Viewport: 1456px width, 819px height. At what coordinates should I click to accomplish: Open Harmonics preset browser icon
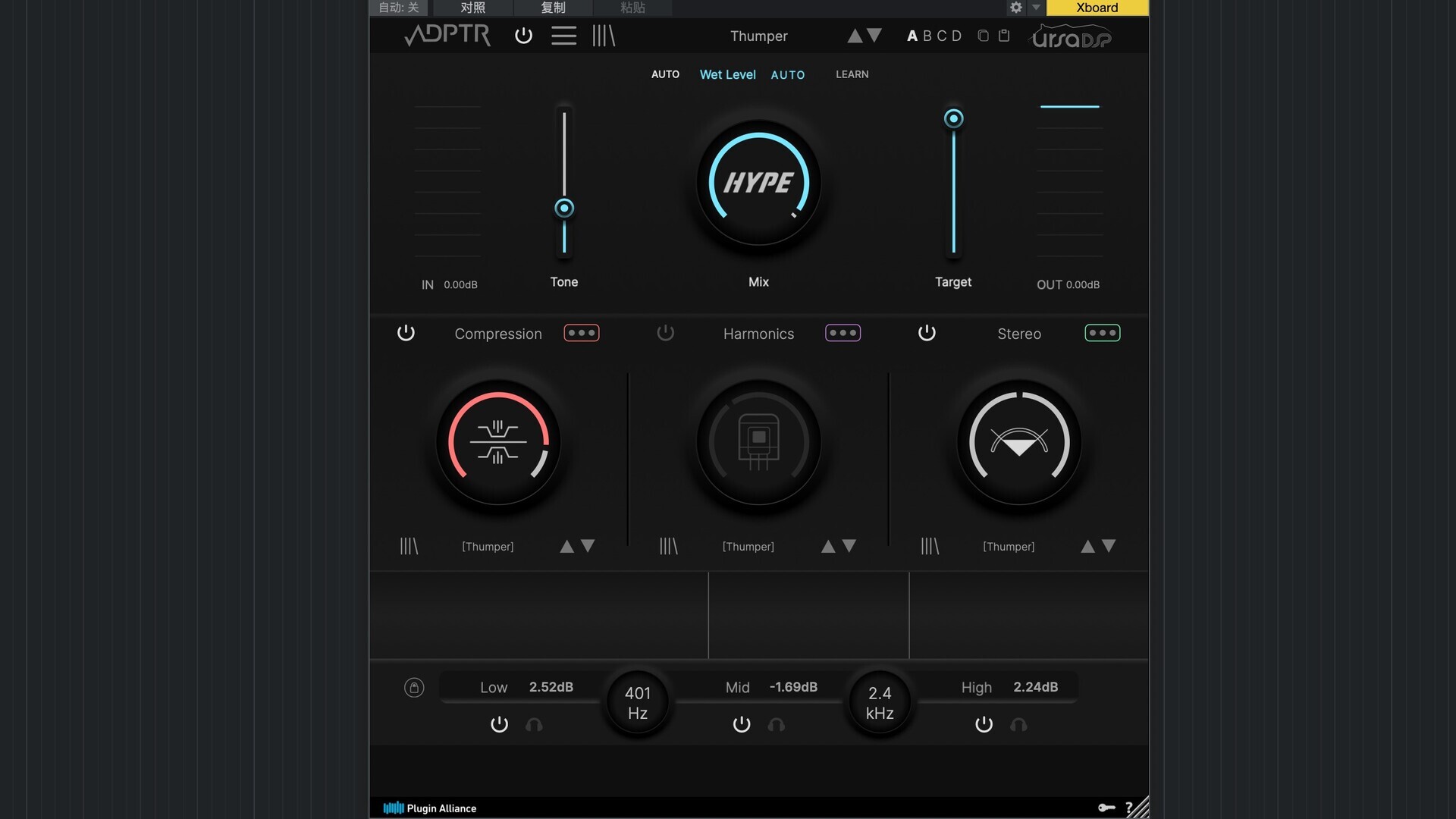coord(668,546)
